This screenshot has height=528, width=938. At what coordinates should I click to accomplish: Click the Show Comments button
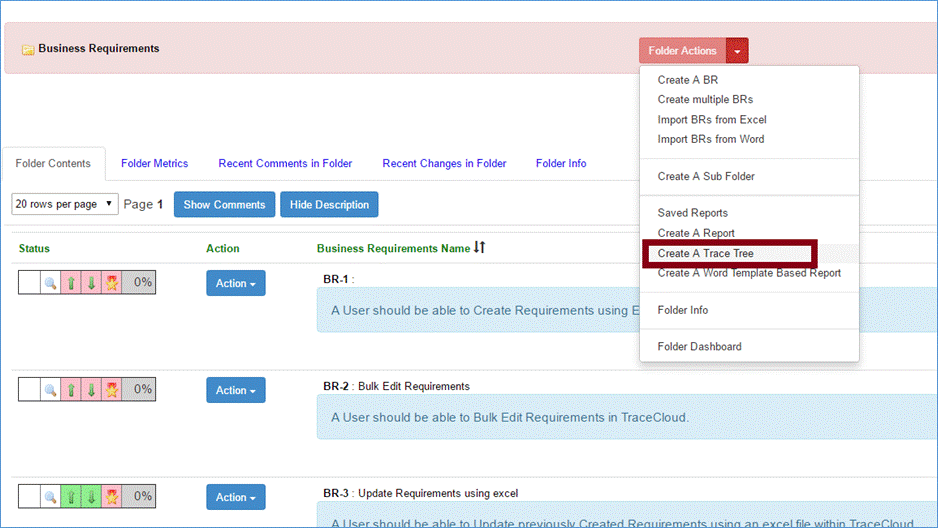click(224, 205)
